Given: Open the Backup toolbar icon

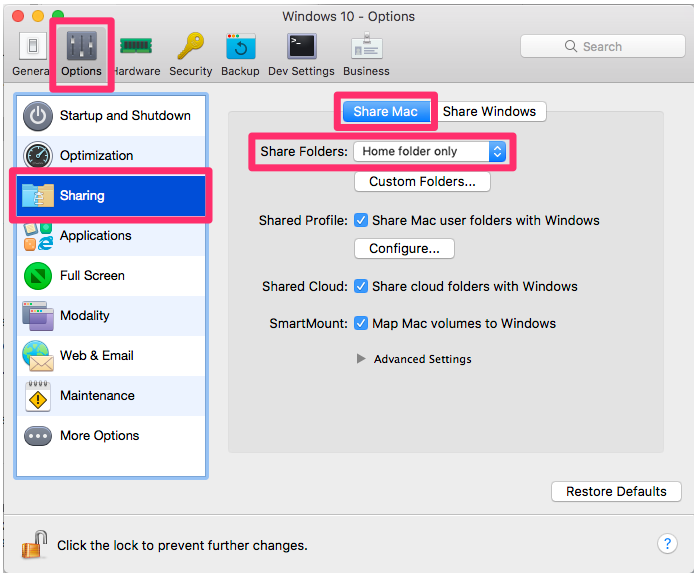Looking at the screenshot, I should click(x=240, y=46).
